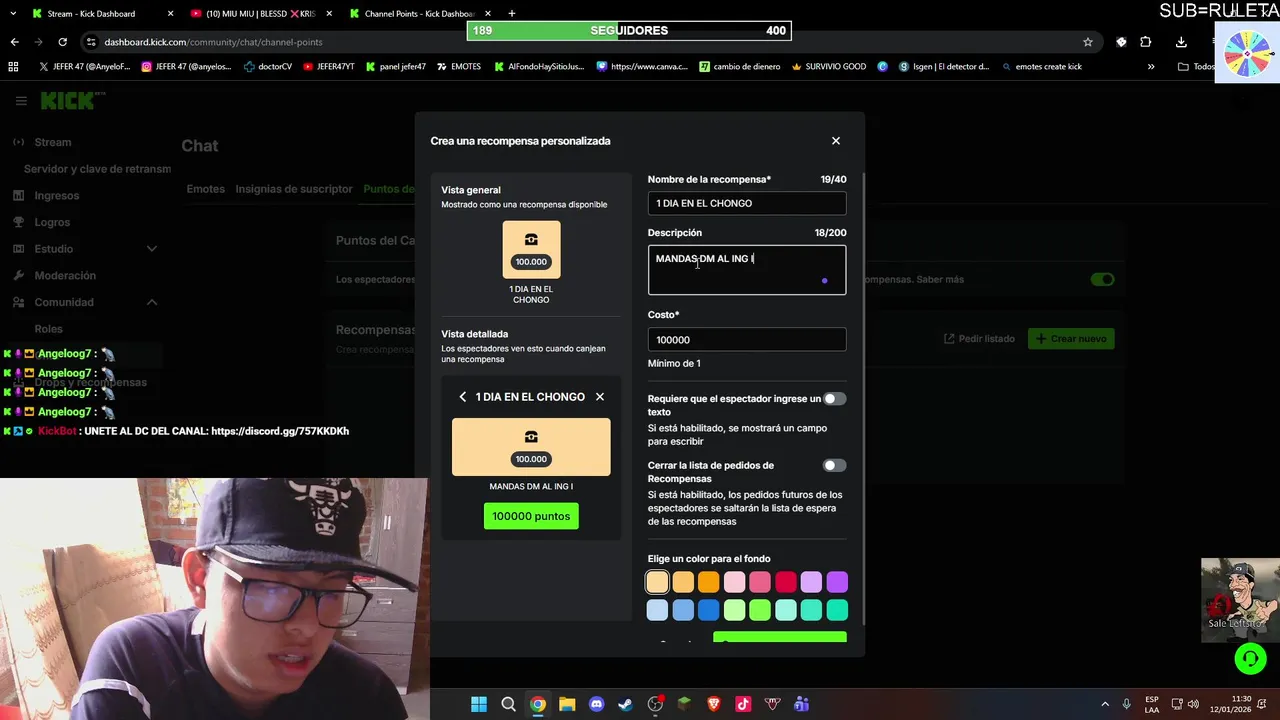Open the Minecraft block icon in taskbar

coord(684,704)
